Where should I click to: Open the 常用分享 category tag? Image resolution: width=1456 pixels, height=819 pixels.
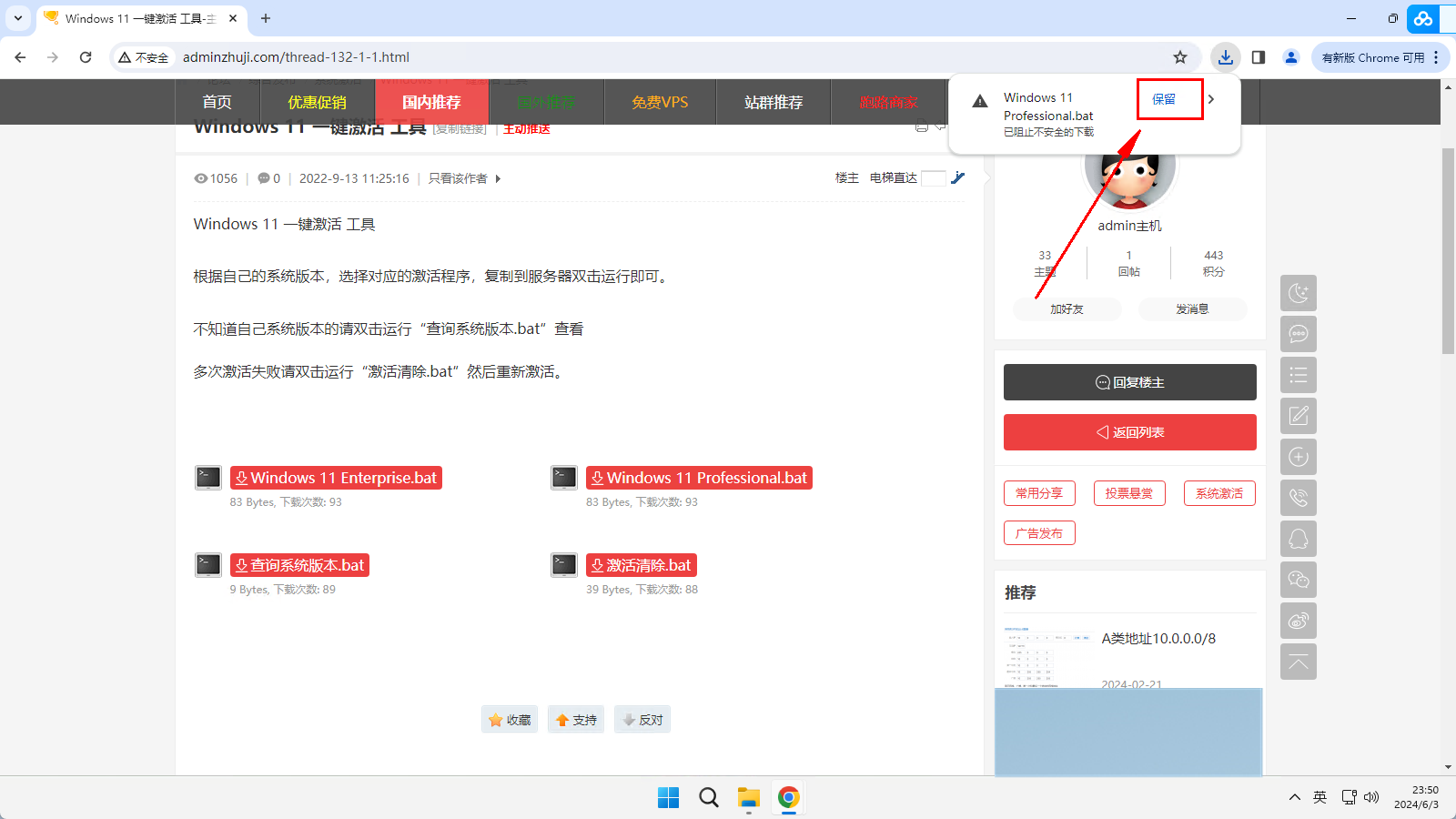coord(1039,493)
